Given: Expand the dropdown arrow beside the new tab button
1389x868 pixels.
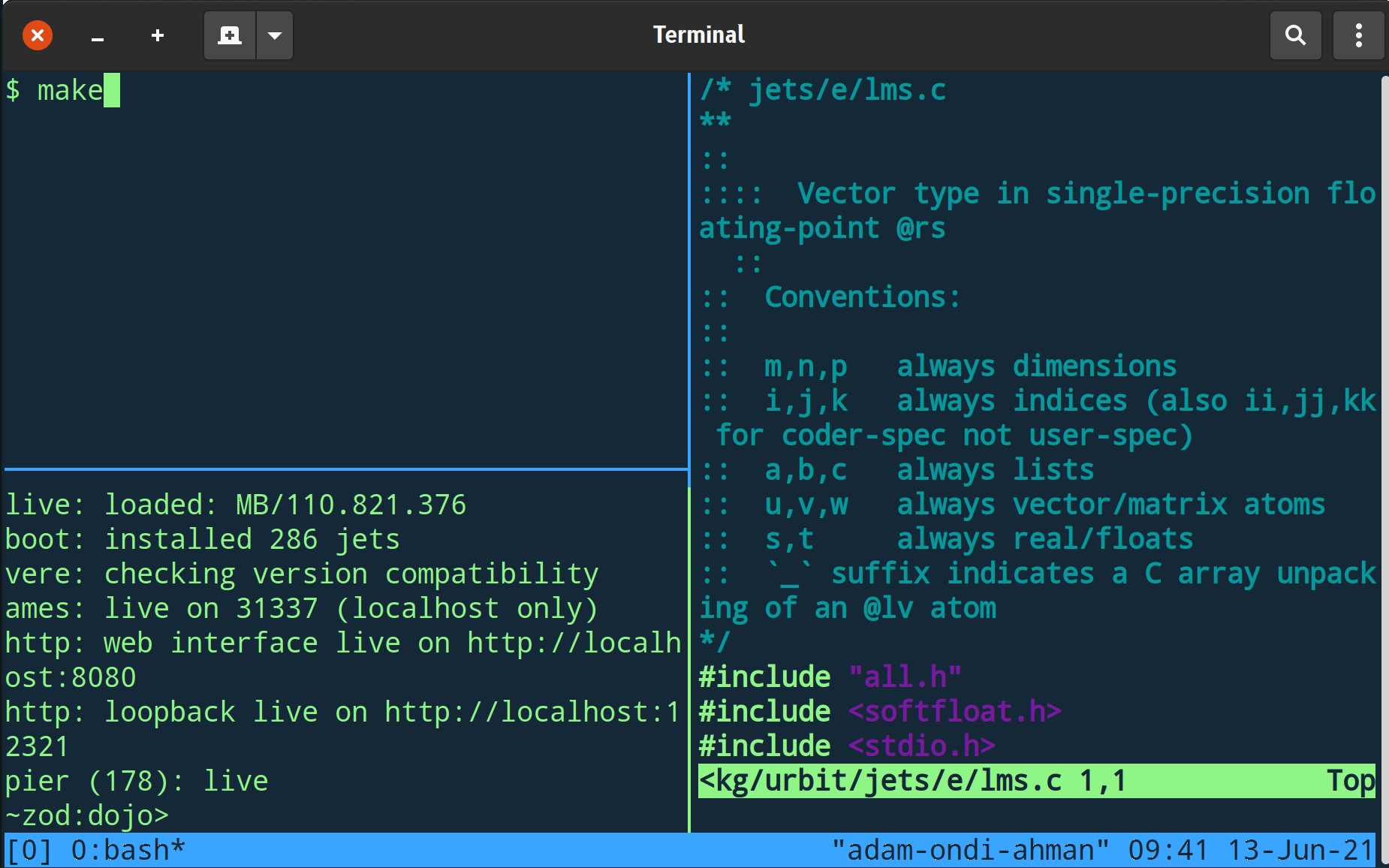Looking at the screenshot, I should 275,35.
